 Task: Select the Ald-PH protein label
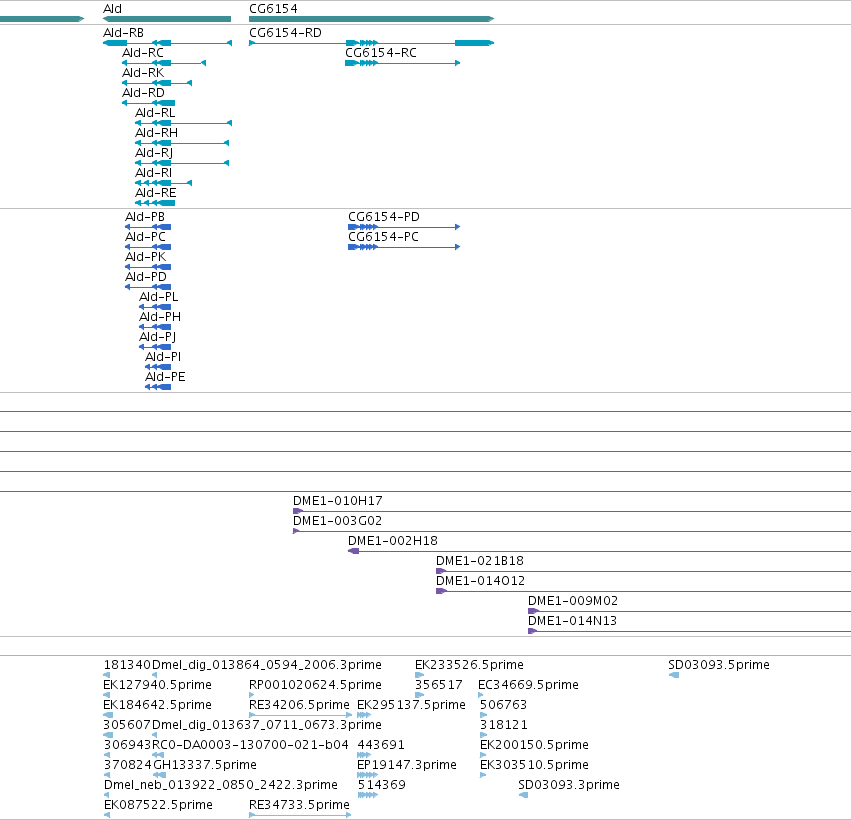click(160, 317)
